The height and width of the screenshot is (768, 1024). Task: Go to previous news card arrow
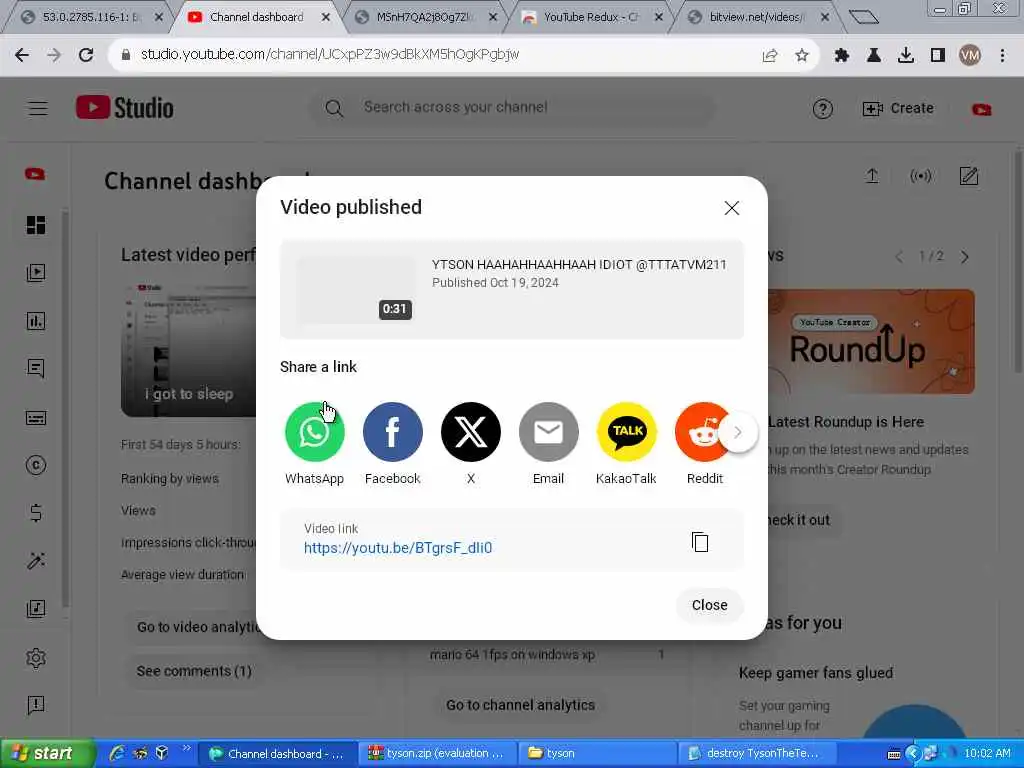(x=899, y=257)
